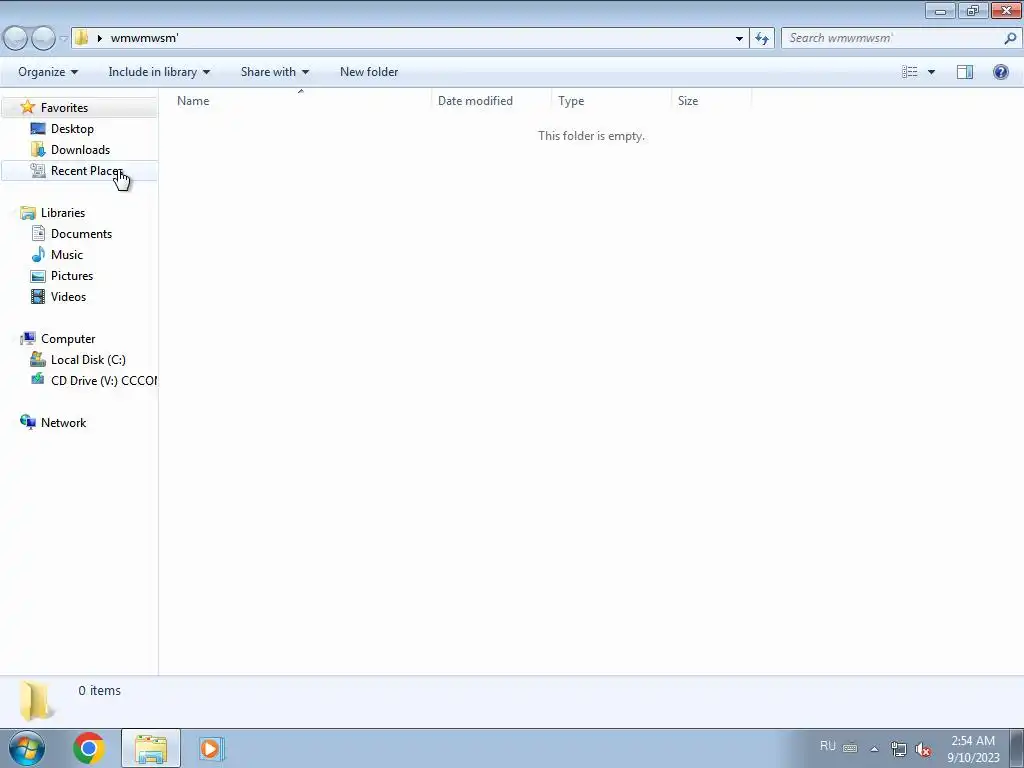Click the Network globe icon
The height and width of the screenshot is (768, 1024).
27,422
